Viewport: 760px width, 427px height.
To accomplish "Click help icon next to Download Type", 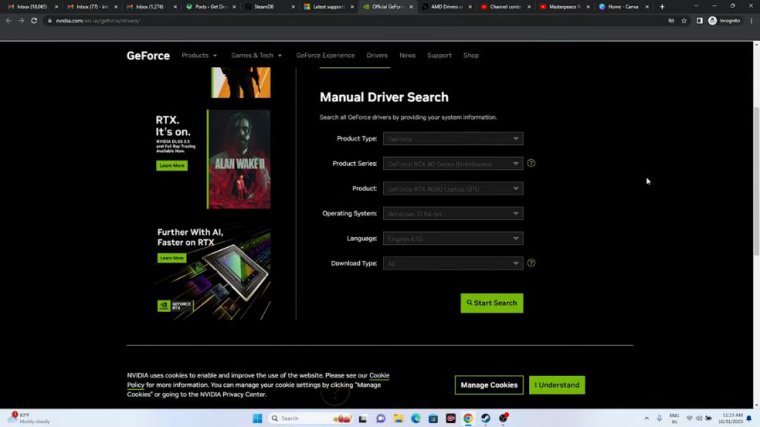I will tap(531, 263).
